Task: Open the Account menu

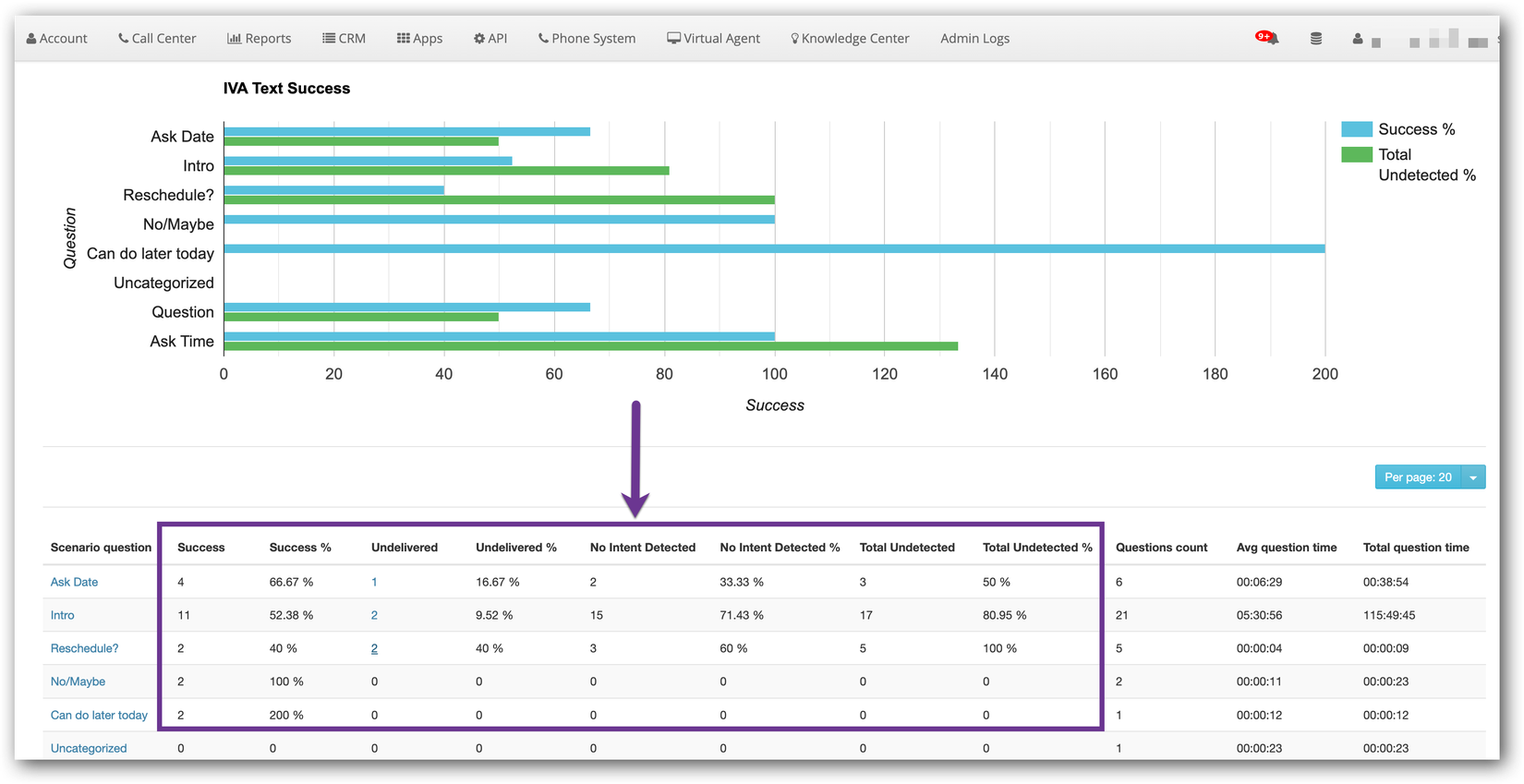Action: 56,39
